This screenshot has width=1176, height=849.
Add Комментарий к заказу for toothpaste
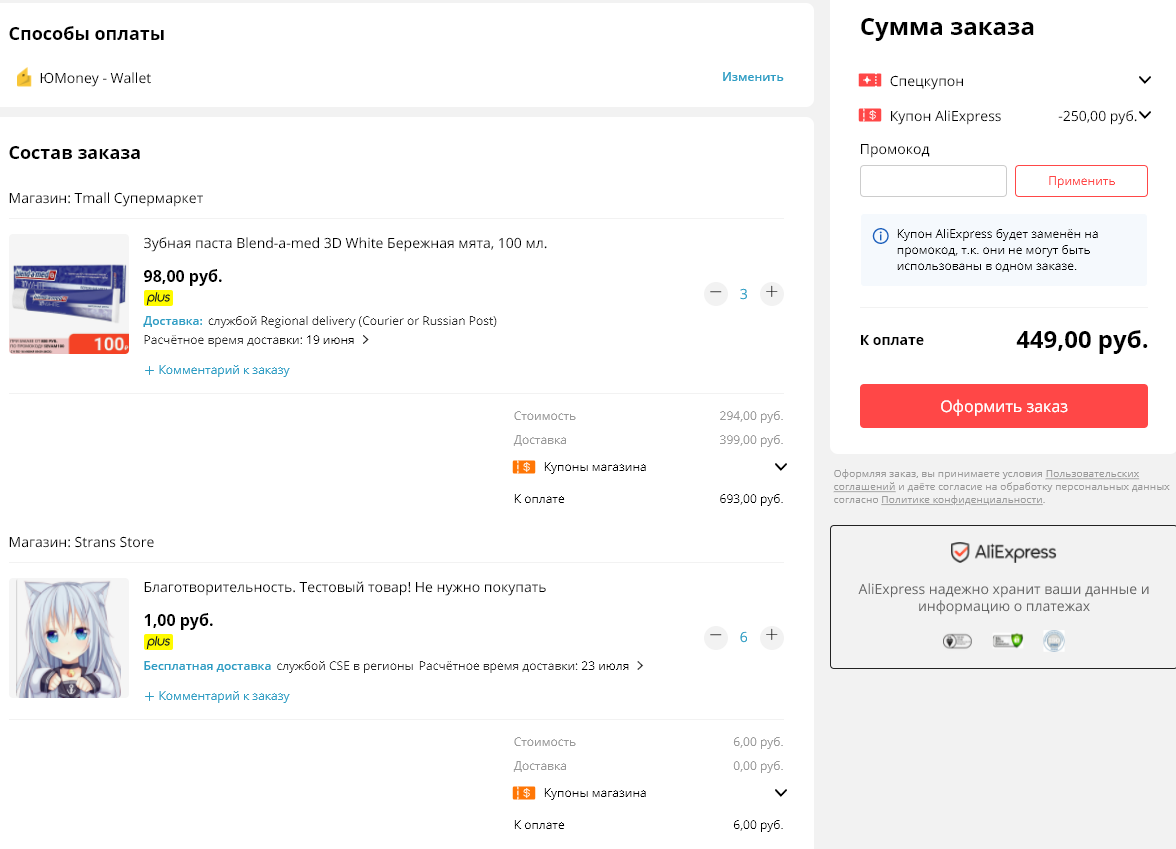coord(217,370)
